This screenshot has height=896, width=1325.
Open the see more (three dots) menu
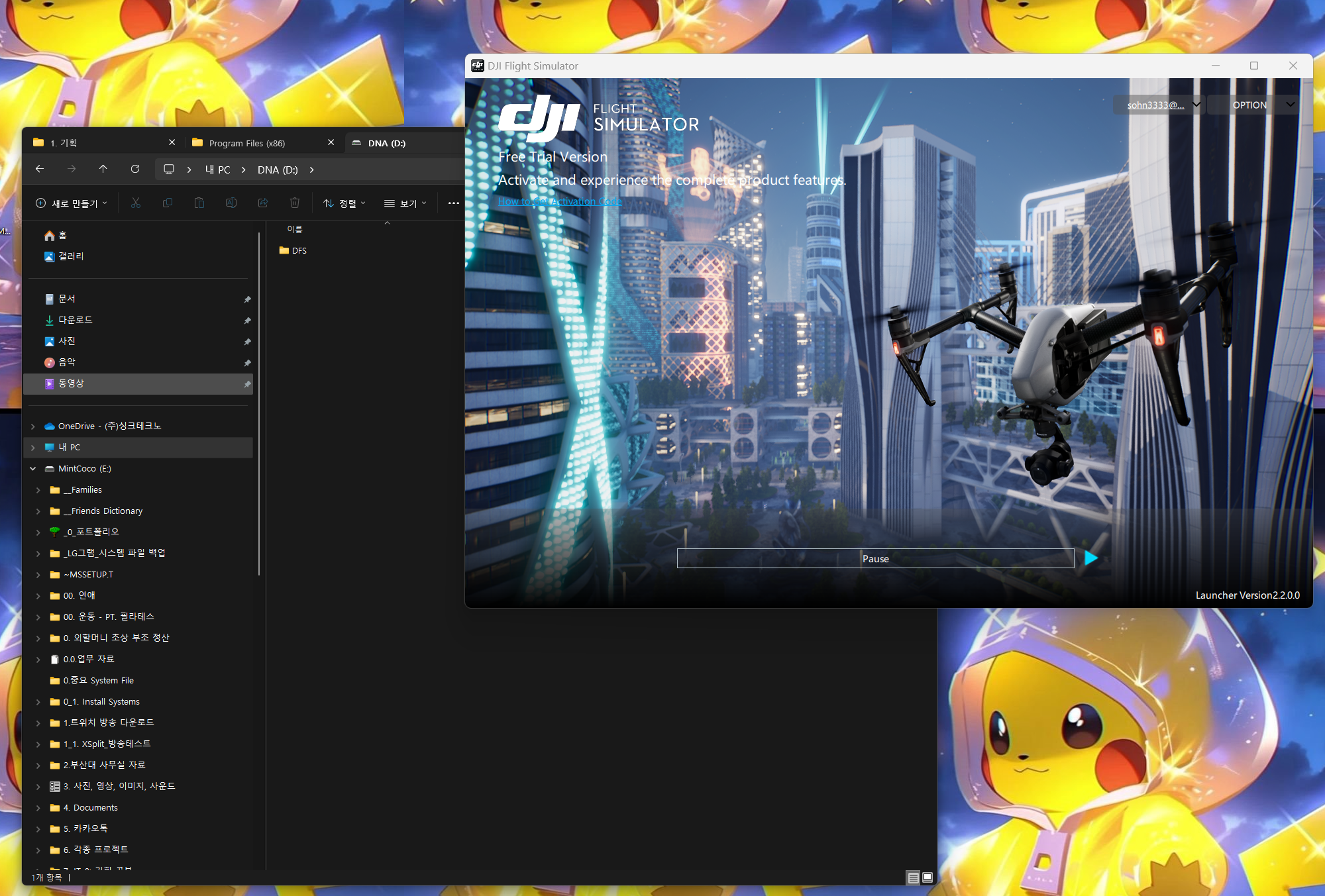click(x=453, y=203)
